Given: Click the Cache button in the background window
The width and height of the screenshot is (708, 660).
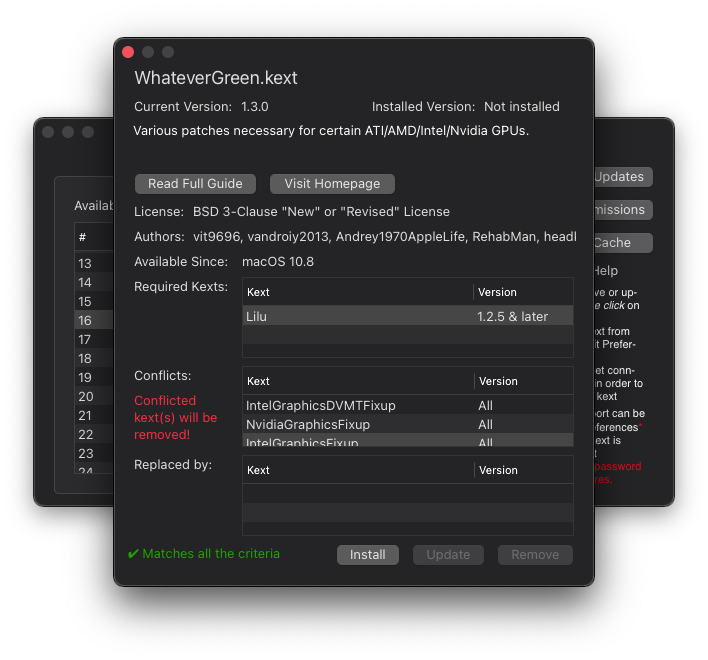Looking at the screenshot, I should coord(623,243).
